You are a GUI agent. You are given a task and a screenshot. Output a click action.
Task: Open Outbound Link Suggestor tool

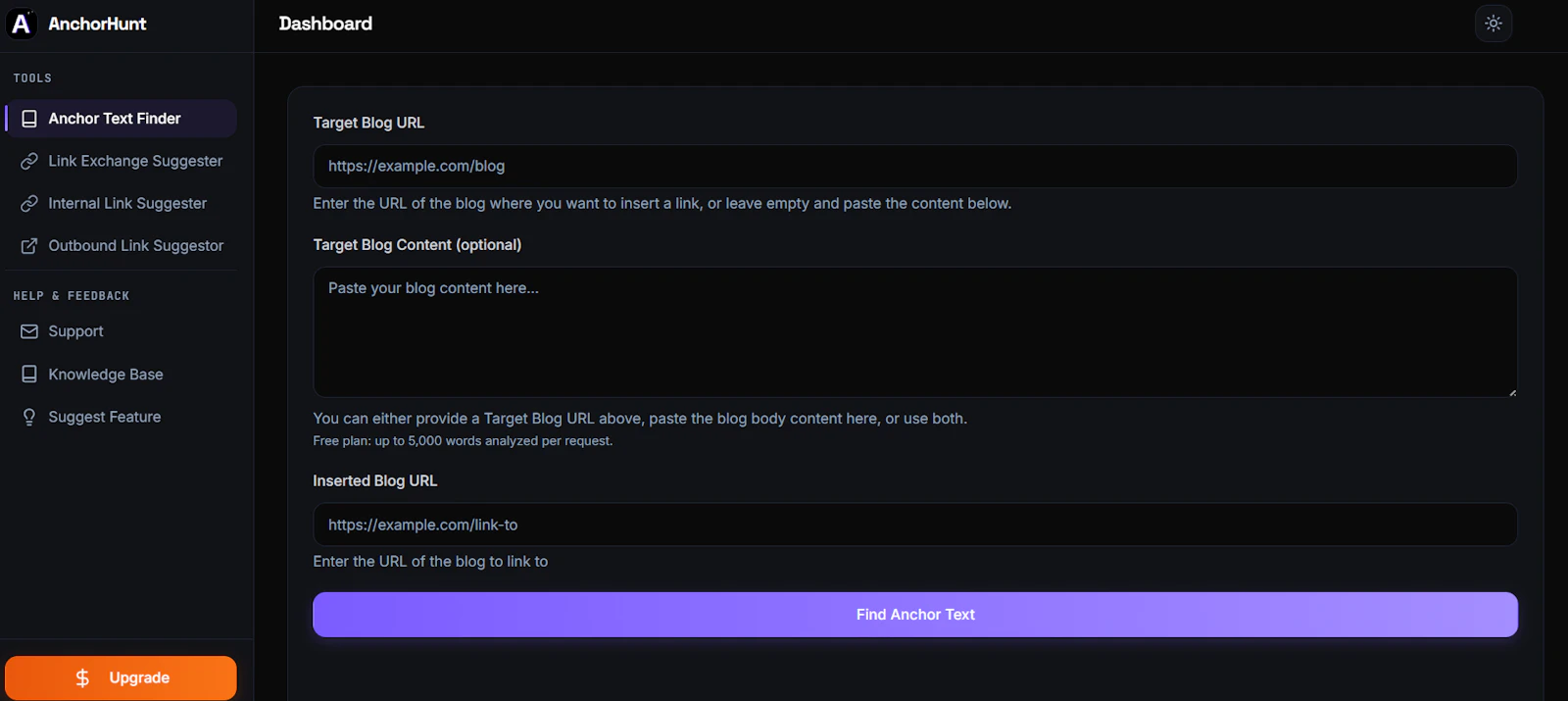click(x=121, y=246)
